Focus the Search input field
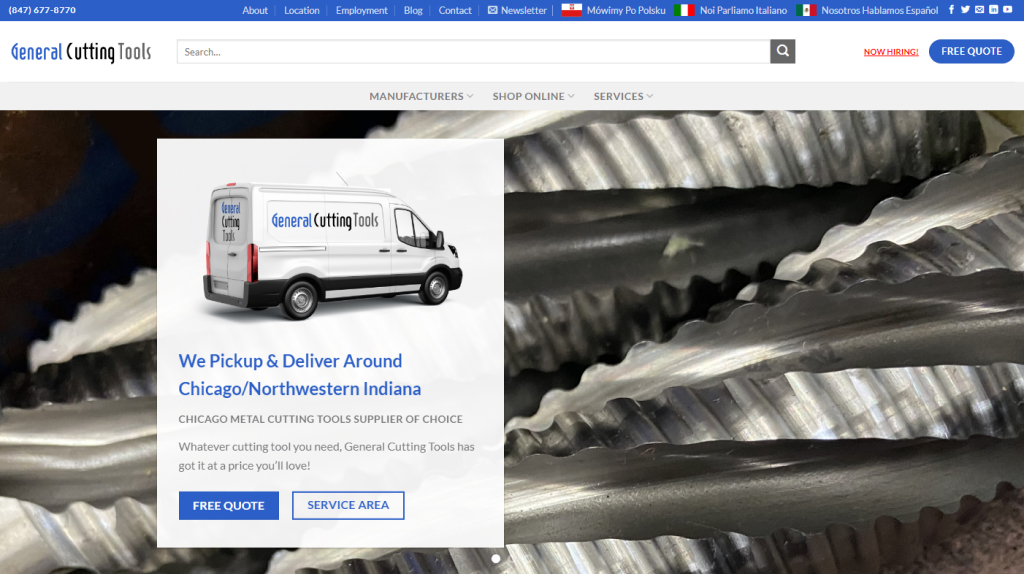 [x=473, y=52]
